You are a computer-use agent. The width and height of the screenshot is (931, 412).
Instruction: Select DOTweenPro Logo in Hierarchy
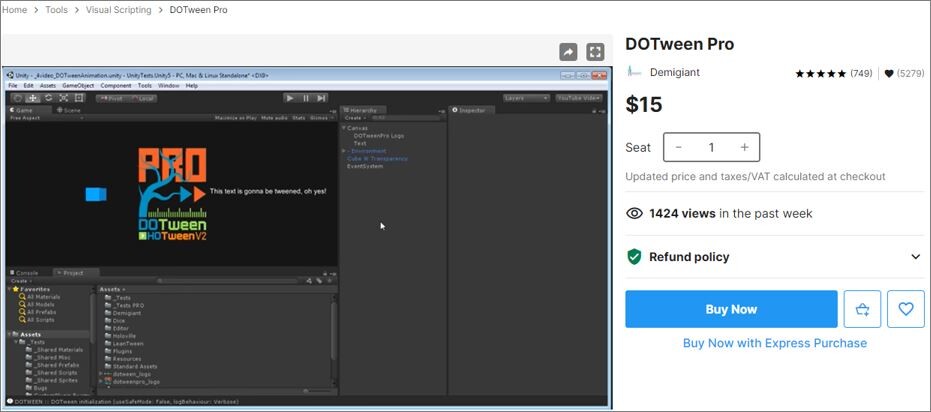pos(379,136)
